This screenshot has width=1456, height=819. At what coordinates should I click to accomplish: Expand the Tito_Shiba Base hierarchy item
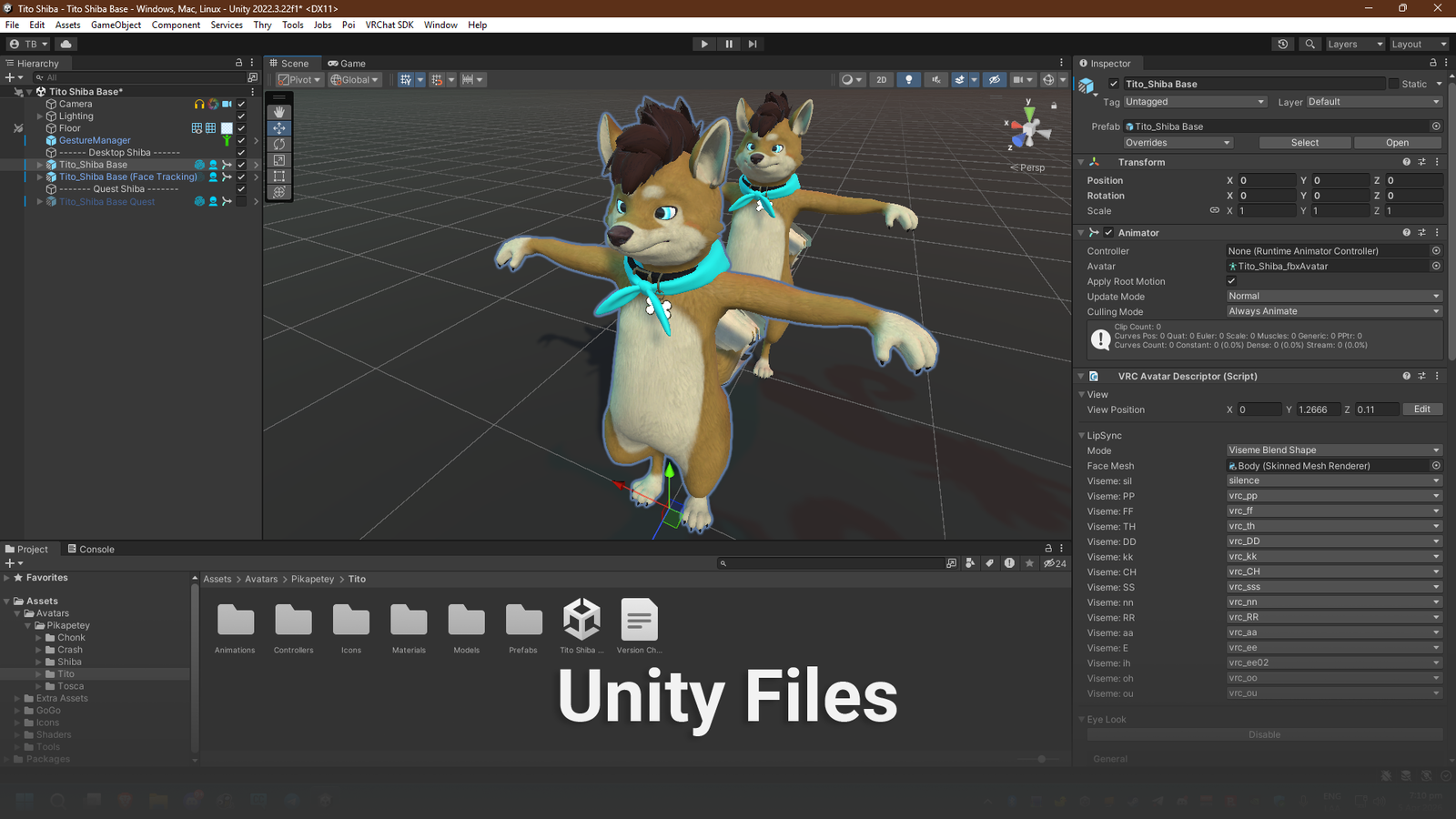pos(38,165)
